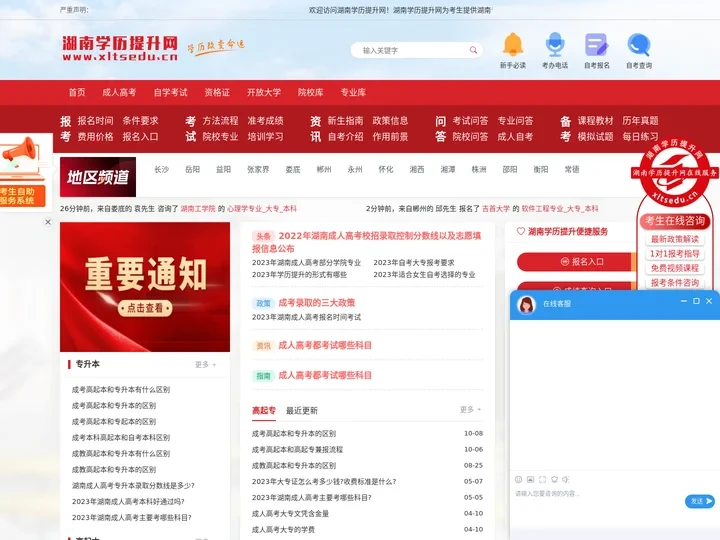
Task: Open 成考高起本和高起专兼报流程 dated 10-06
Action: tap(297, 450)
